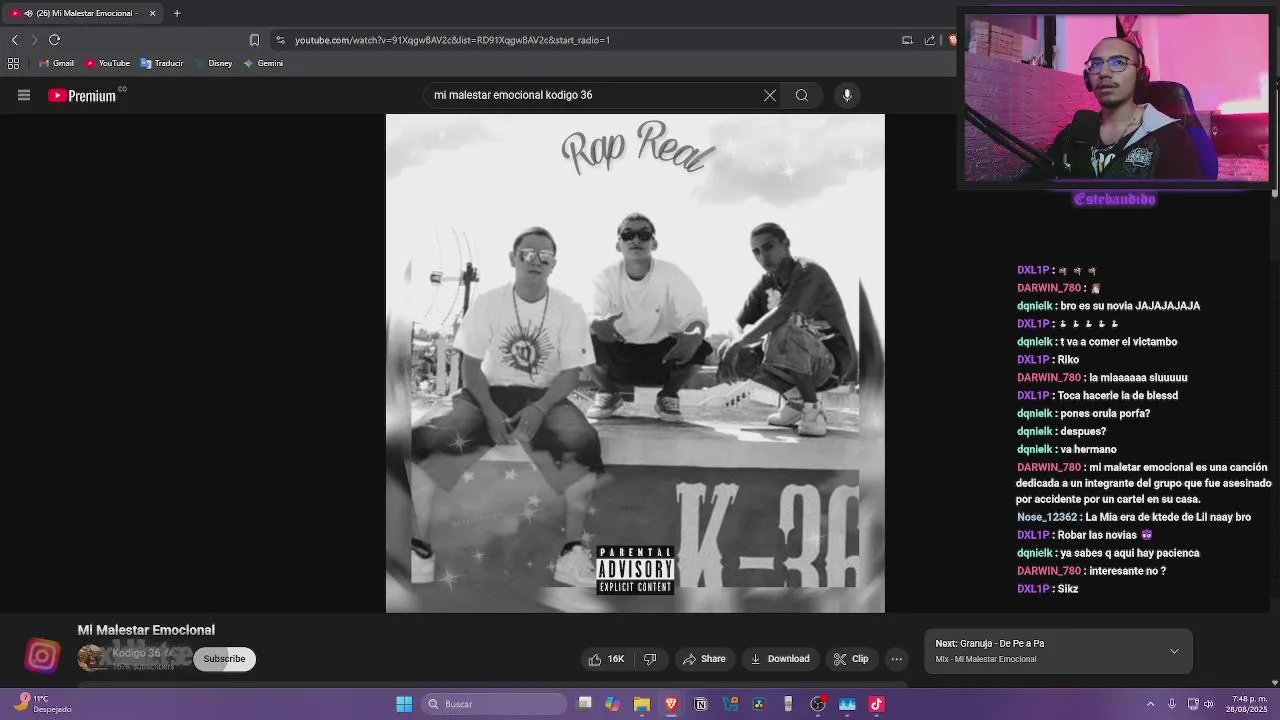Click the tray microphone icon
Image resolution: width=1280 pixels, height=720 pixels.
click(1171, 704)
